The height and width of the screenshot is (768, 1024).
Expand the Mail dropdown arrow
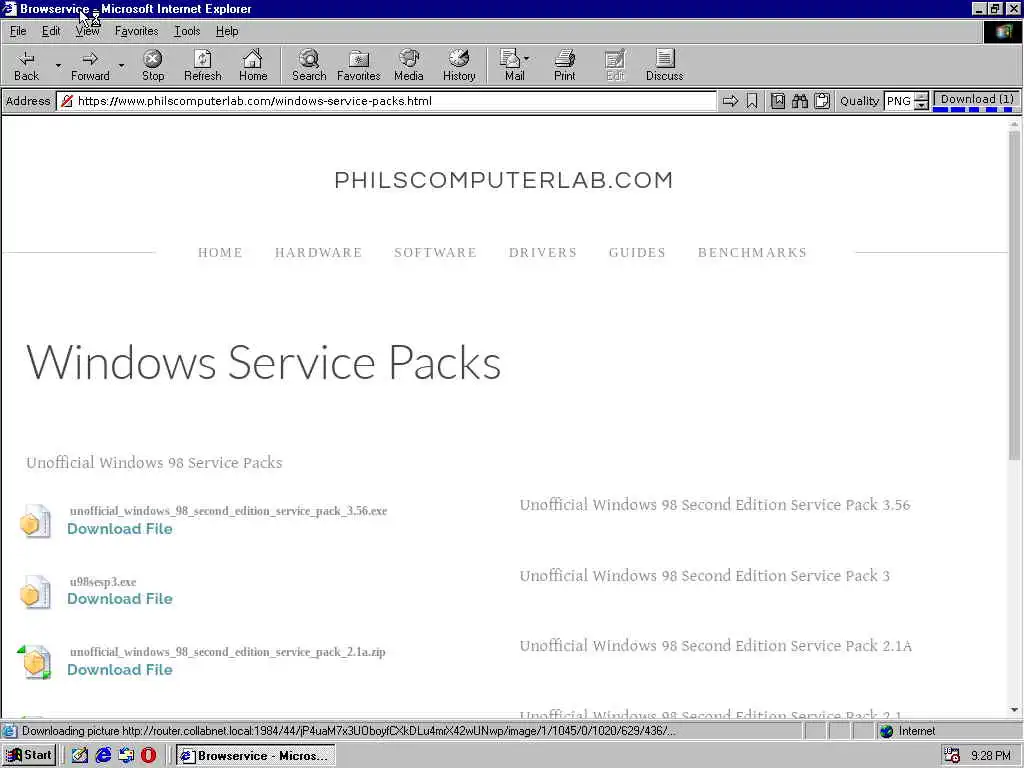pyautogui.click(x=527, y=58)
